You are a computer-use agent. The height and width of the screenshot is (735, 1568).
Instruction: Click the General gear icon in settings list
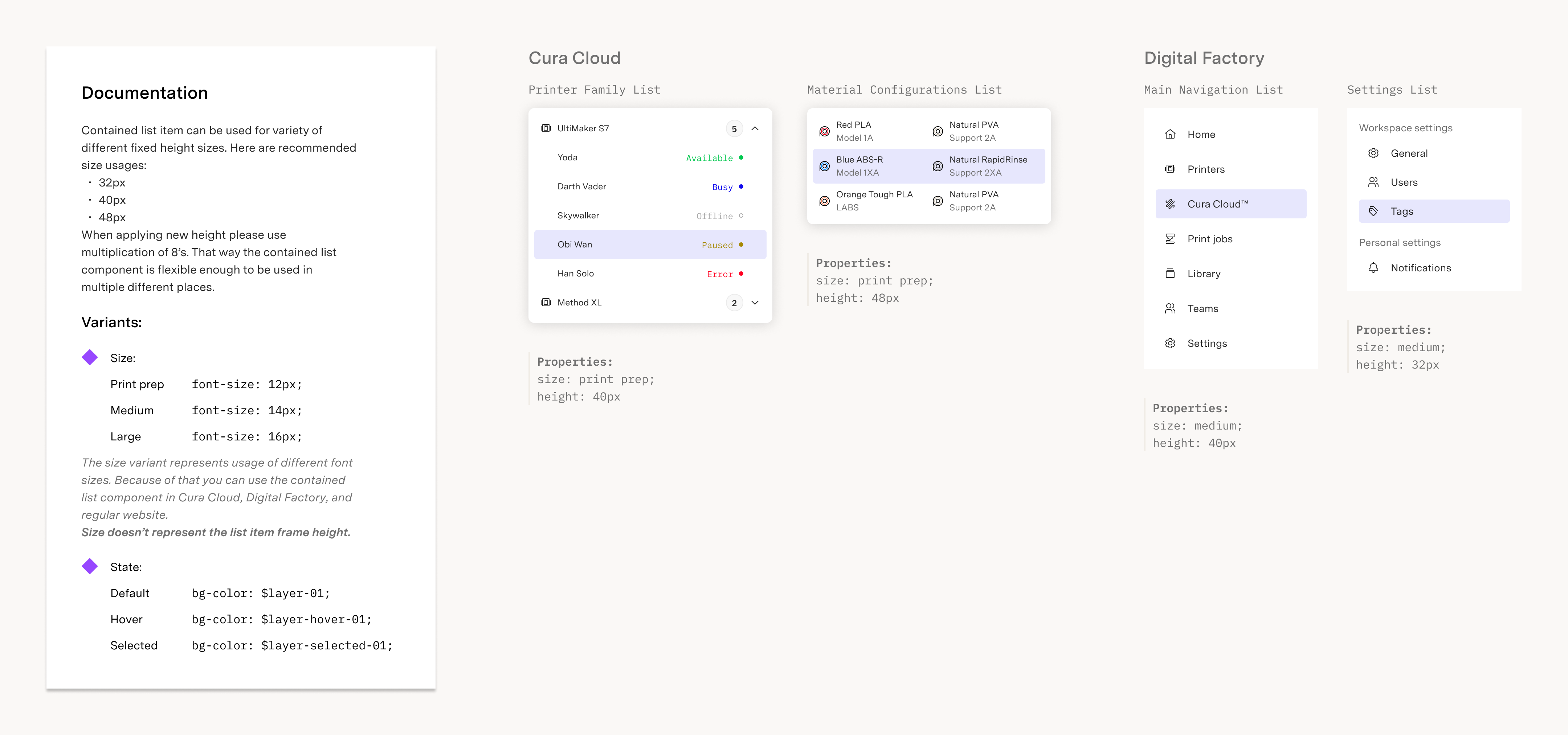(1373, 153)
